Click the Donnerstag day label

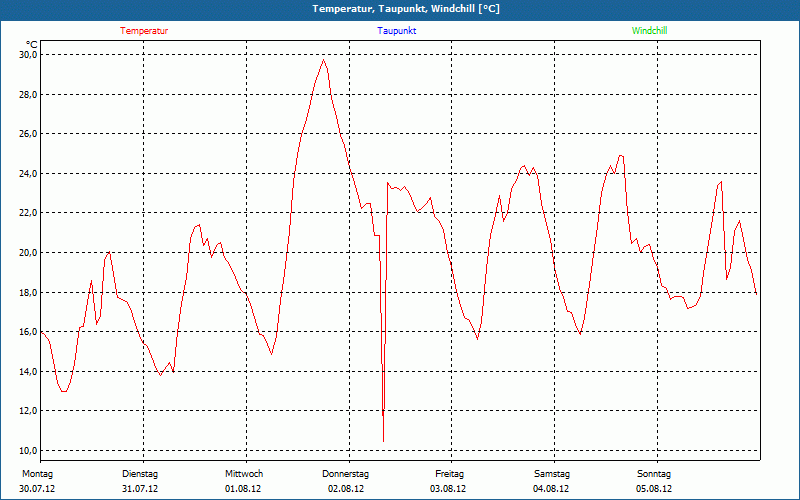[x=345, y=474]
